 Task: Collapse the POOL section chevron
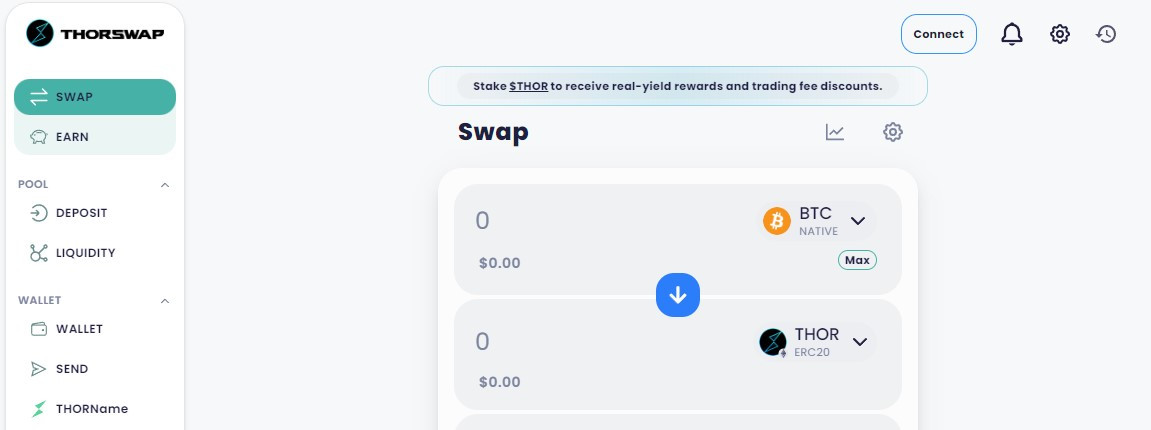coord(165,185)
